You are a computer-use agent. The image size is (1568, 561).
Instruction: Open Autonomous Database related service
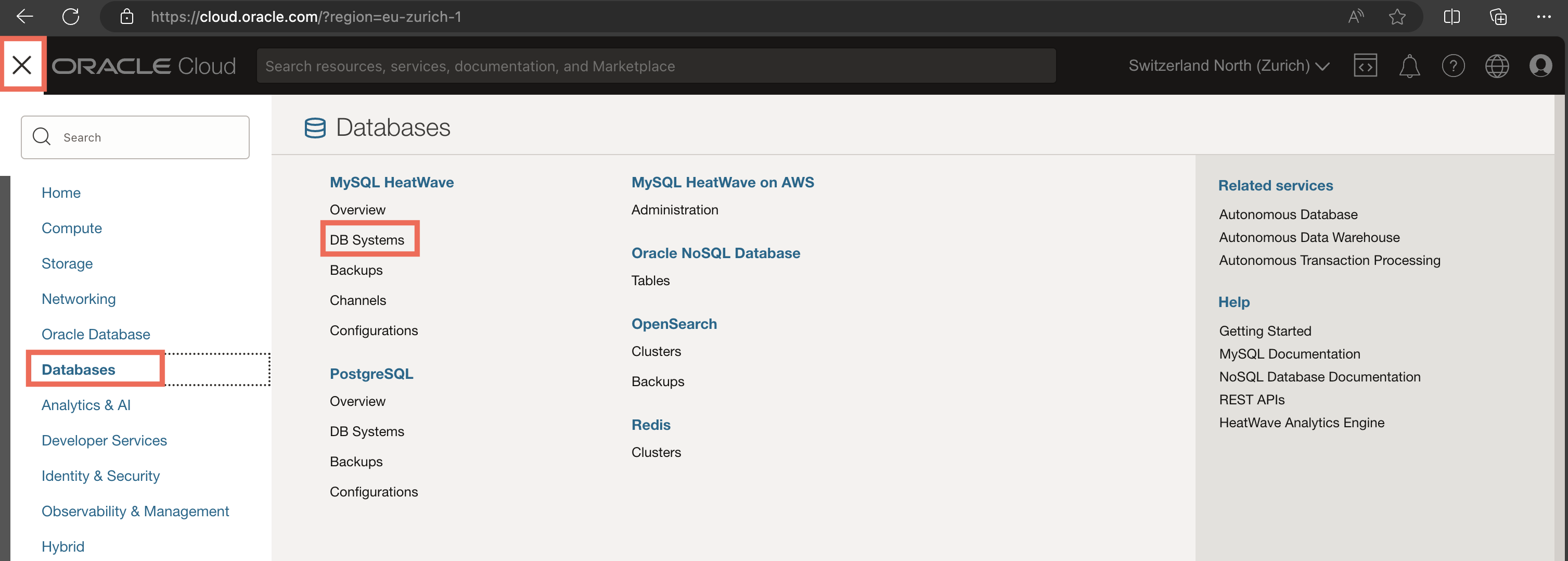1288,214
